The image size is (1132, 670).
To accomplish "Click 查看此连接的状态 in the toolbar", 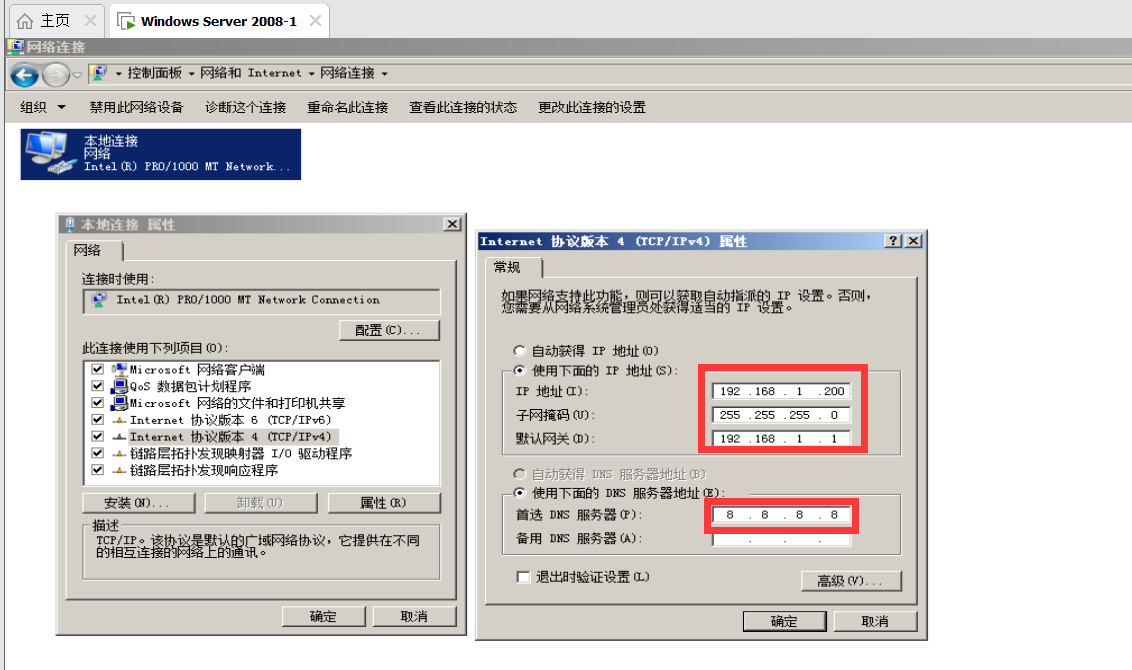I will tap(463, 107).
